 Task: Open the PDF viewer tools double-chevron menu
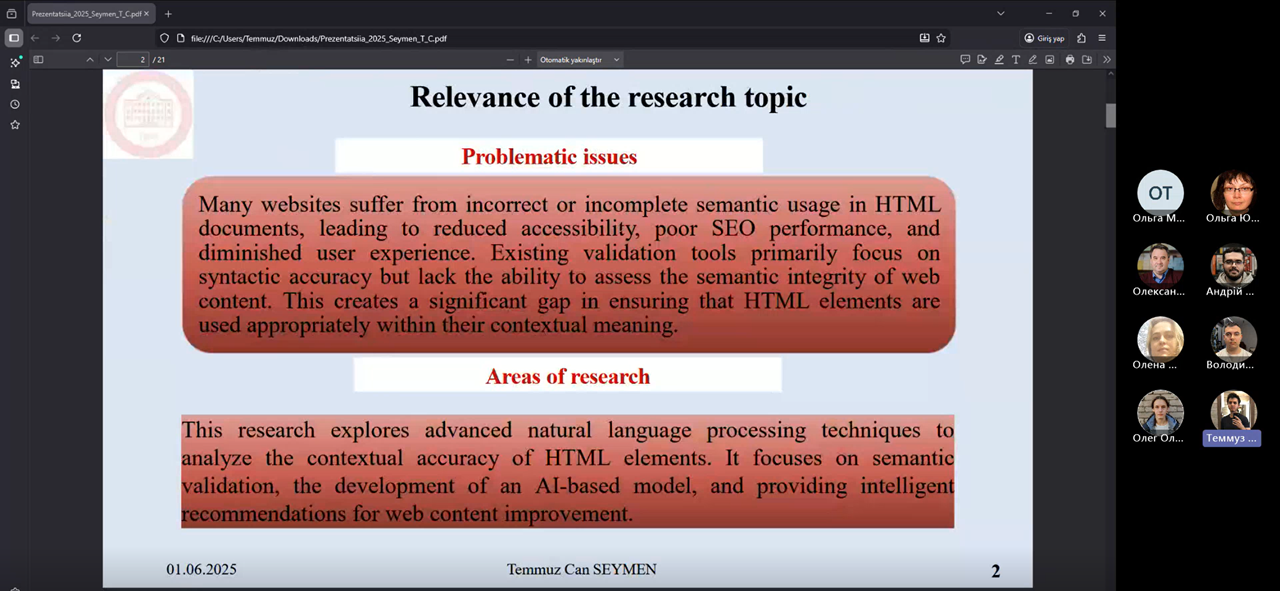[x=1106, y=60]
